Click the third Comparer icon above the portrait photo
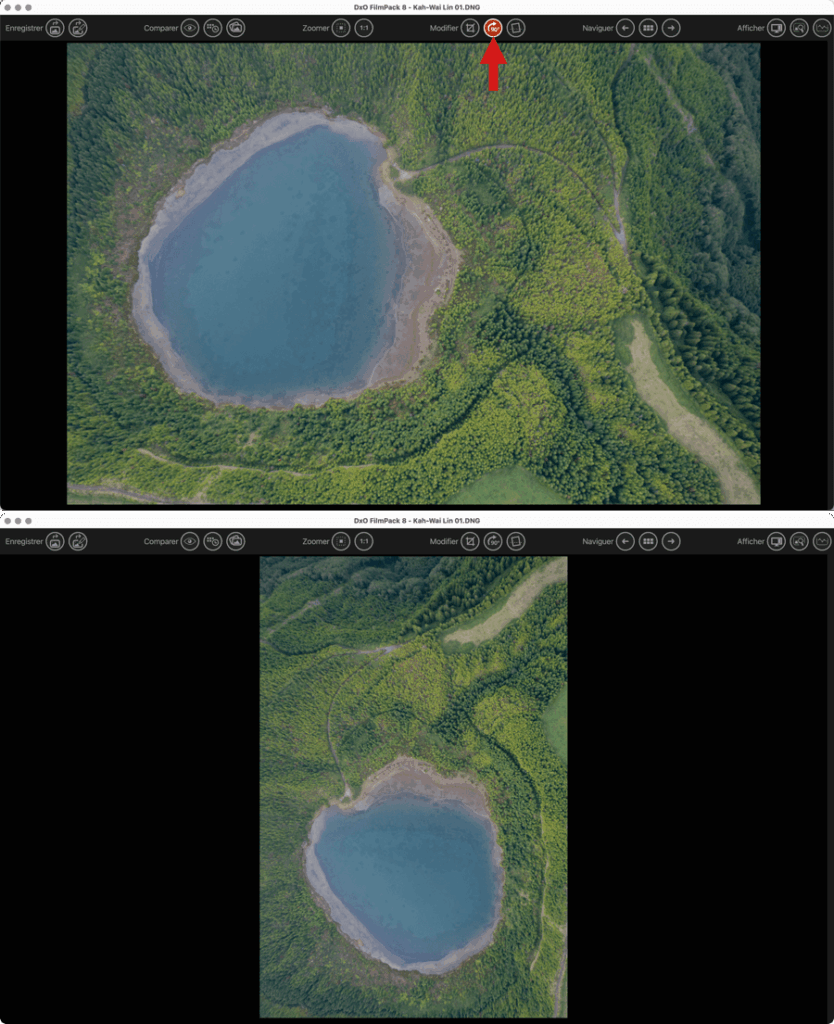The height and width of the screenshot is (1024, 834). point(236,541)
